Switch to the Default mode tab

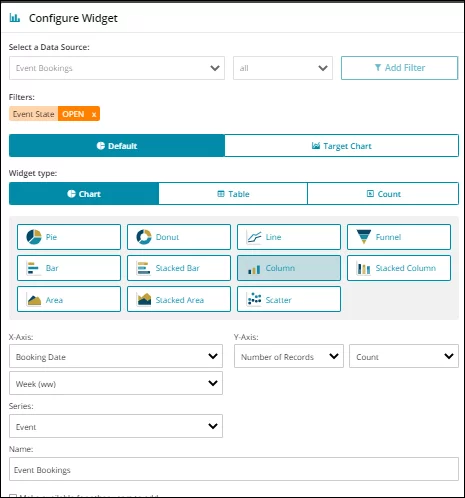(117, 146)
